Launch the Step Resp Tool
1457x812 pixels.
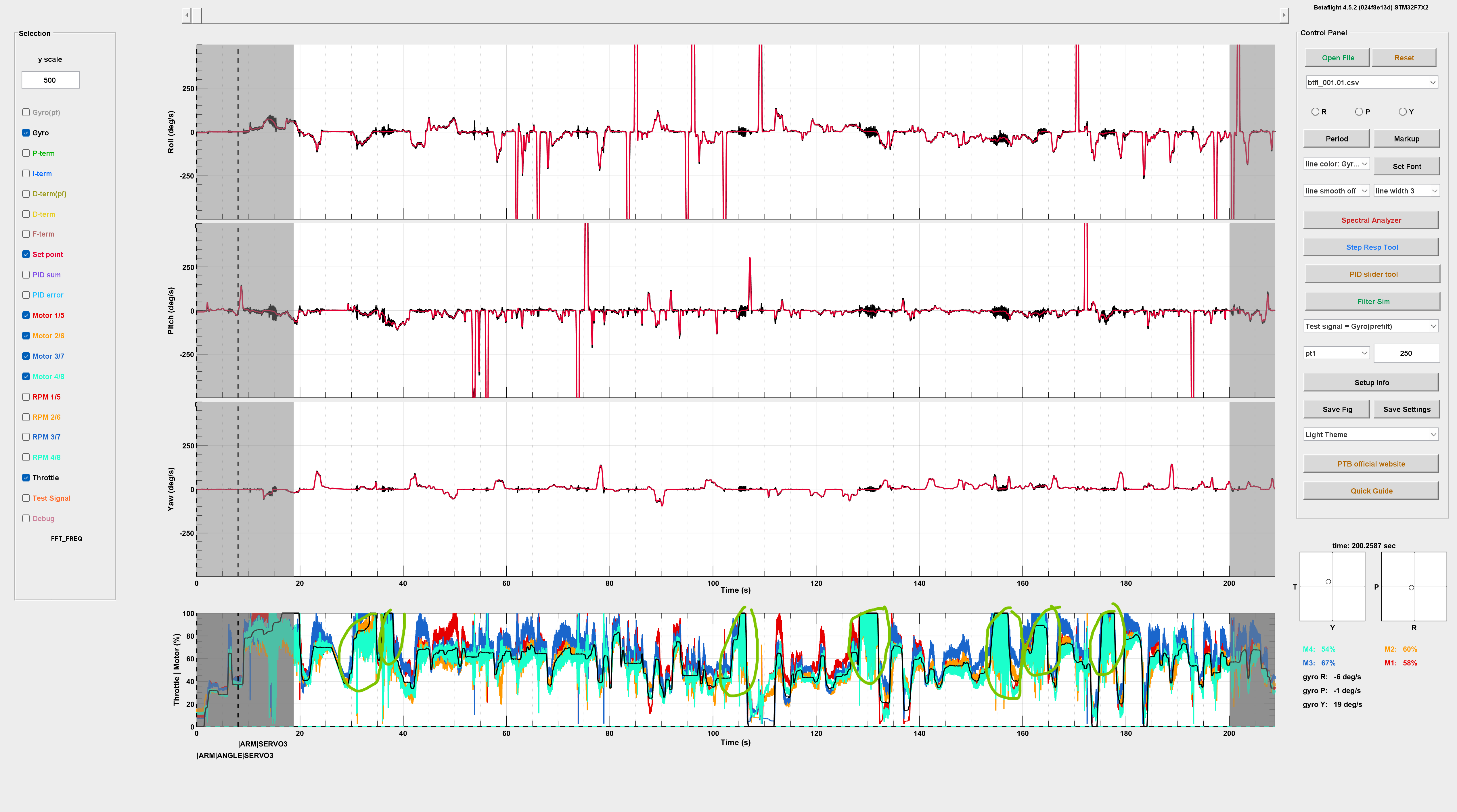point(1371,247)
